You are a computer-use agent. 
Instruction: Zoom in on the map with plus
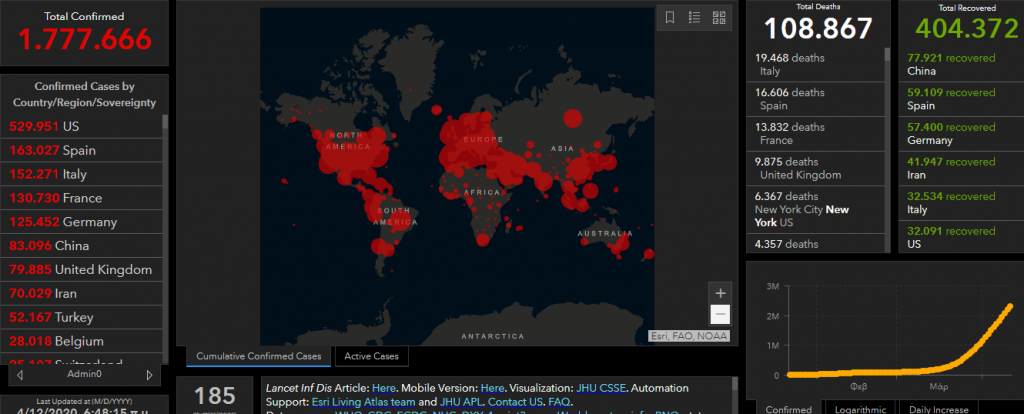720,293
